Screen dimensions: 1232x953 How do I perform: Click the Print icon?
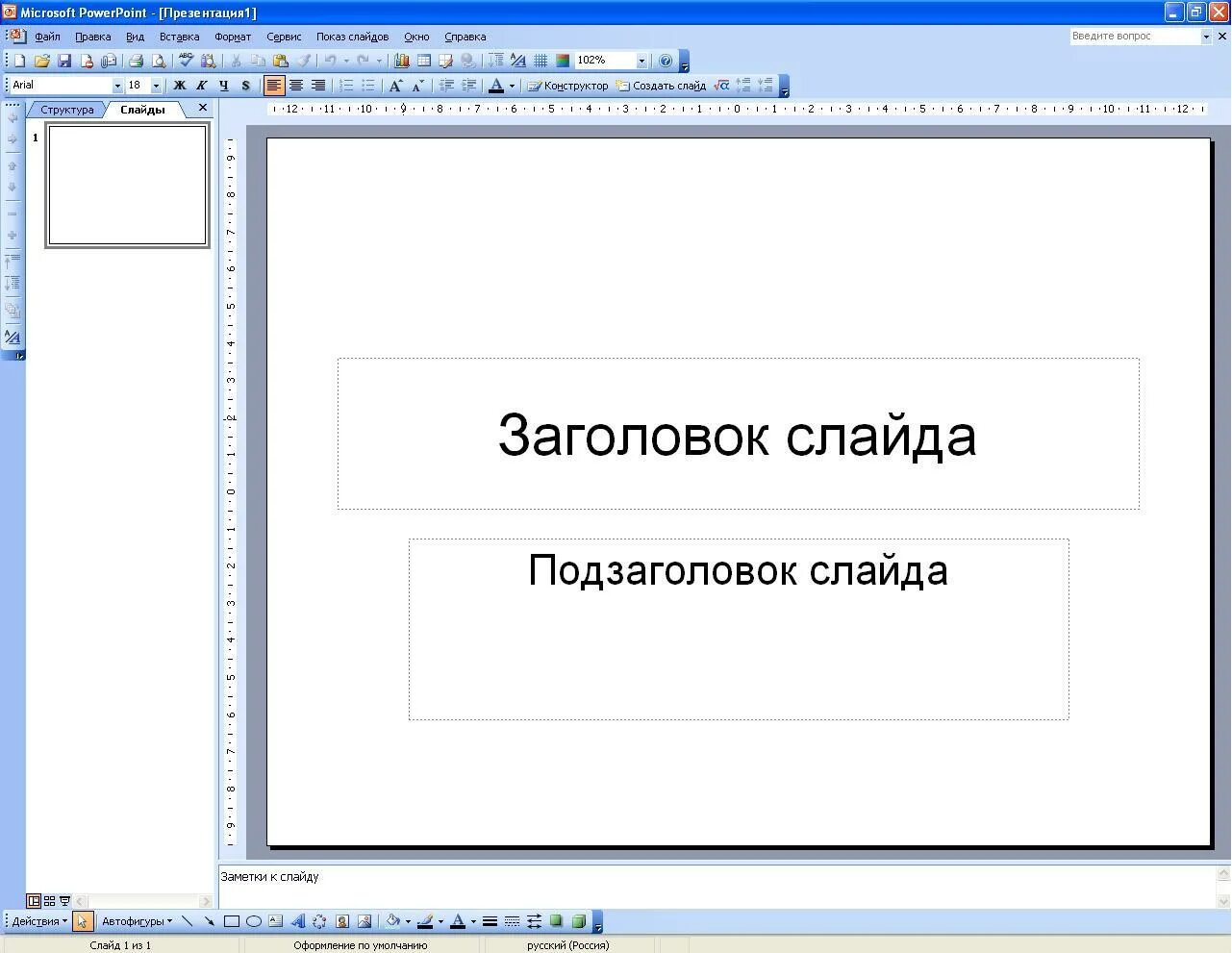[136, 61]
